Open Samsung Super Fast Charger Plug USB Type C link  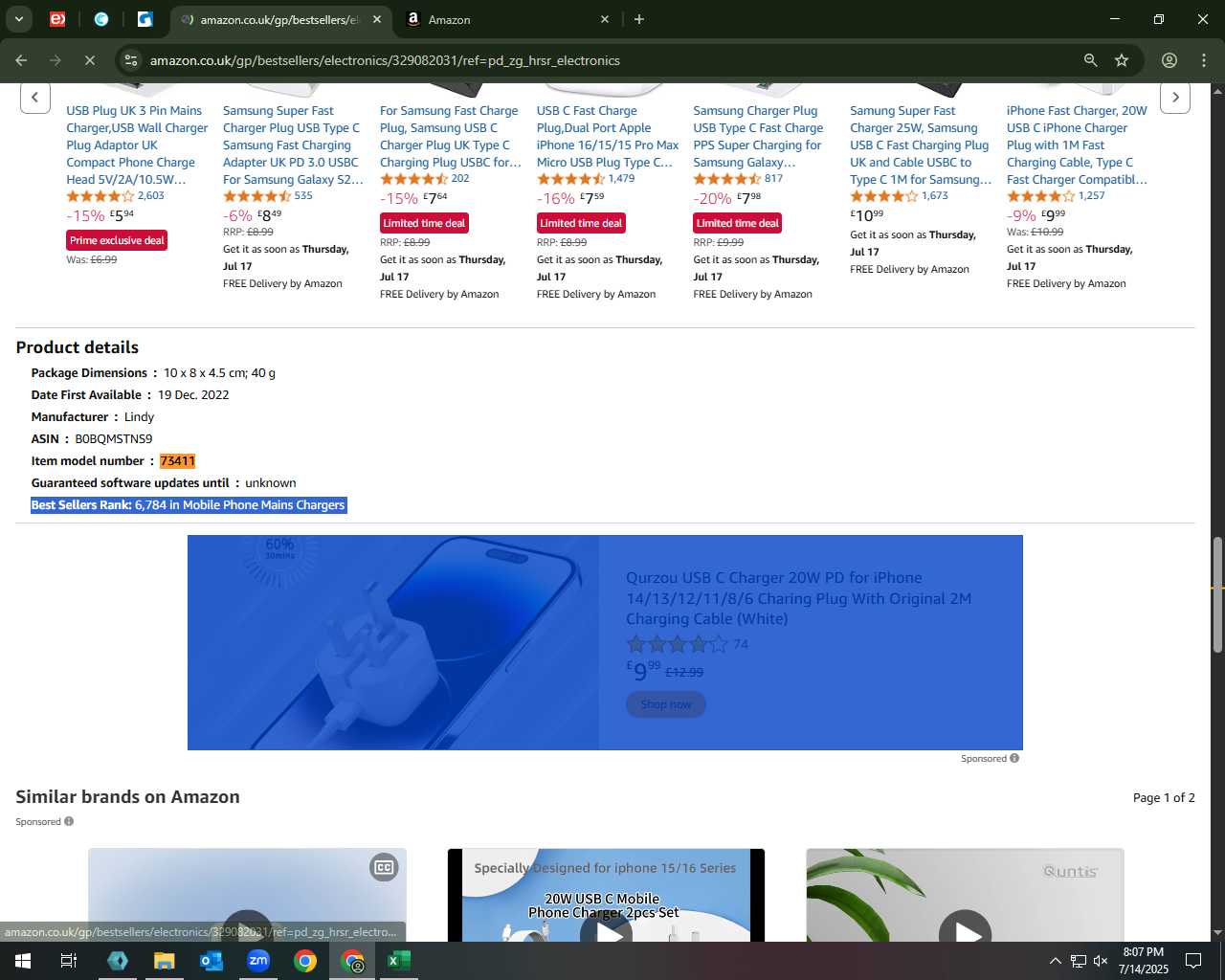[293, 145]
